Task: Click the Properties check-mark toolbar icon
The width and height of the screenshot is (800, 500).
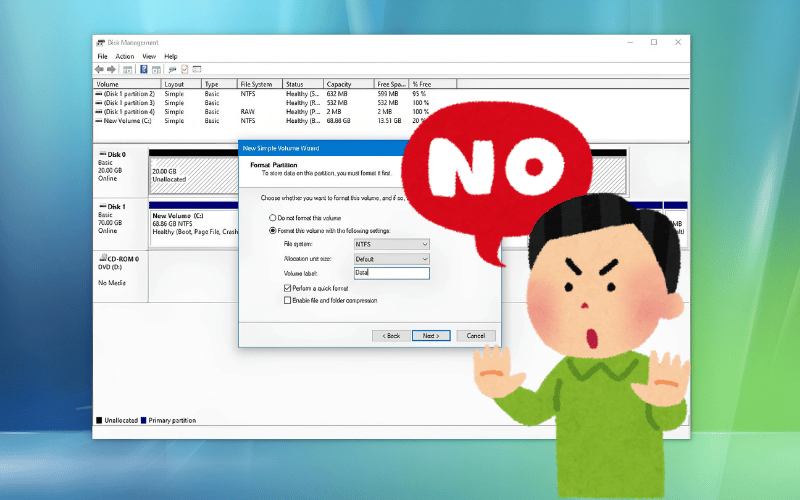Action: click(x=185, y=69)
